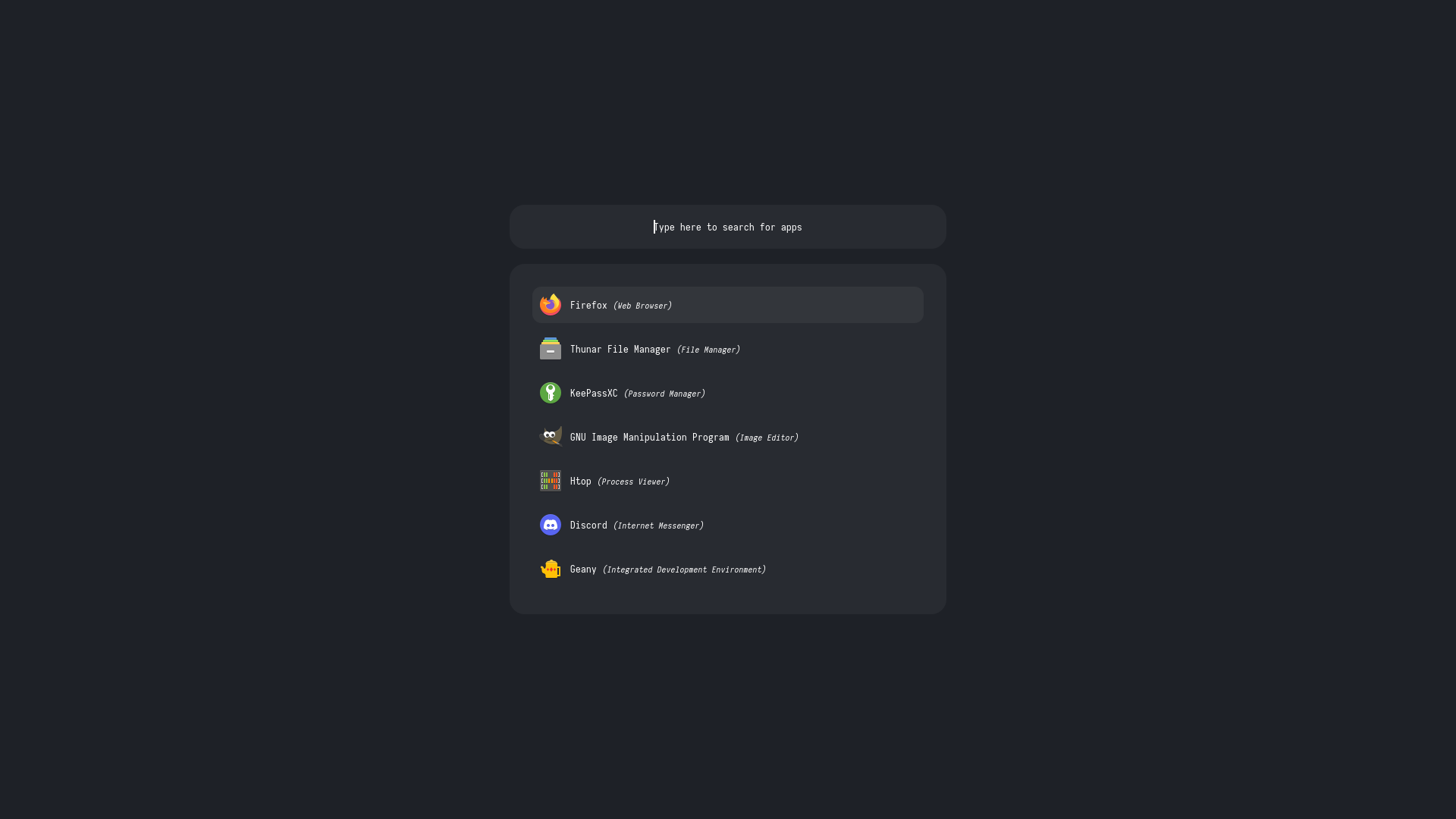This screenshot has width=1456, height=819.
Task: Click the "(Integrated Development Environment)" description
Action: point(684,570)
